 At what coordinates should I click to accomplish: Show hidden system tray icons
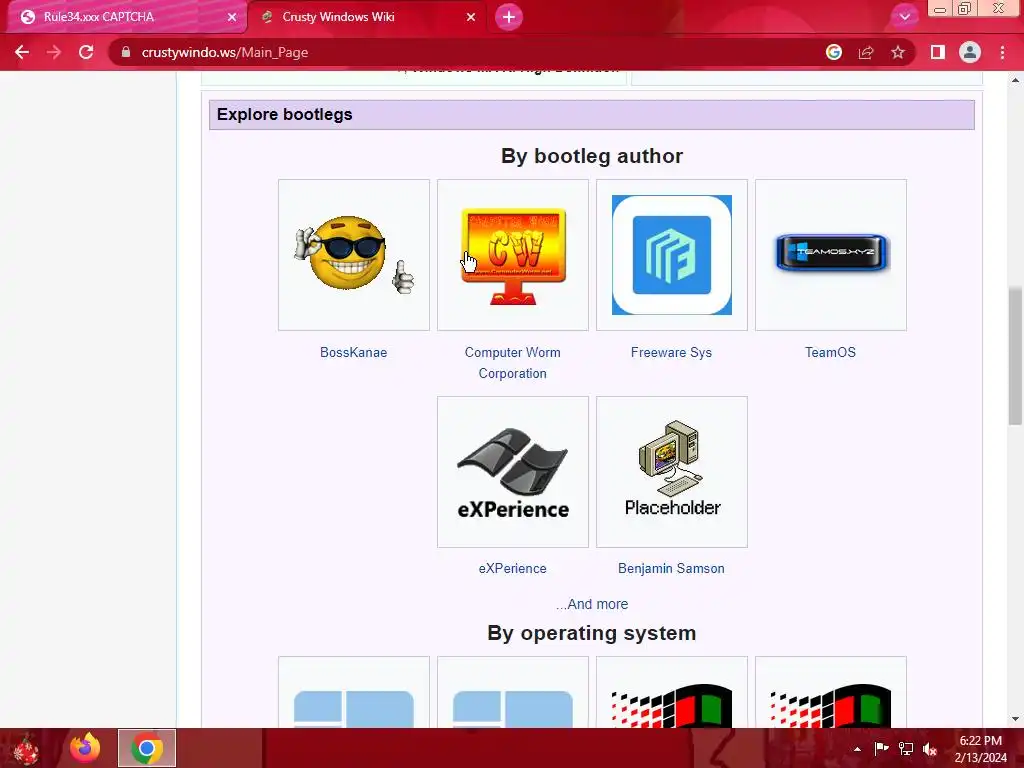point(857,749)
